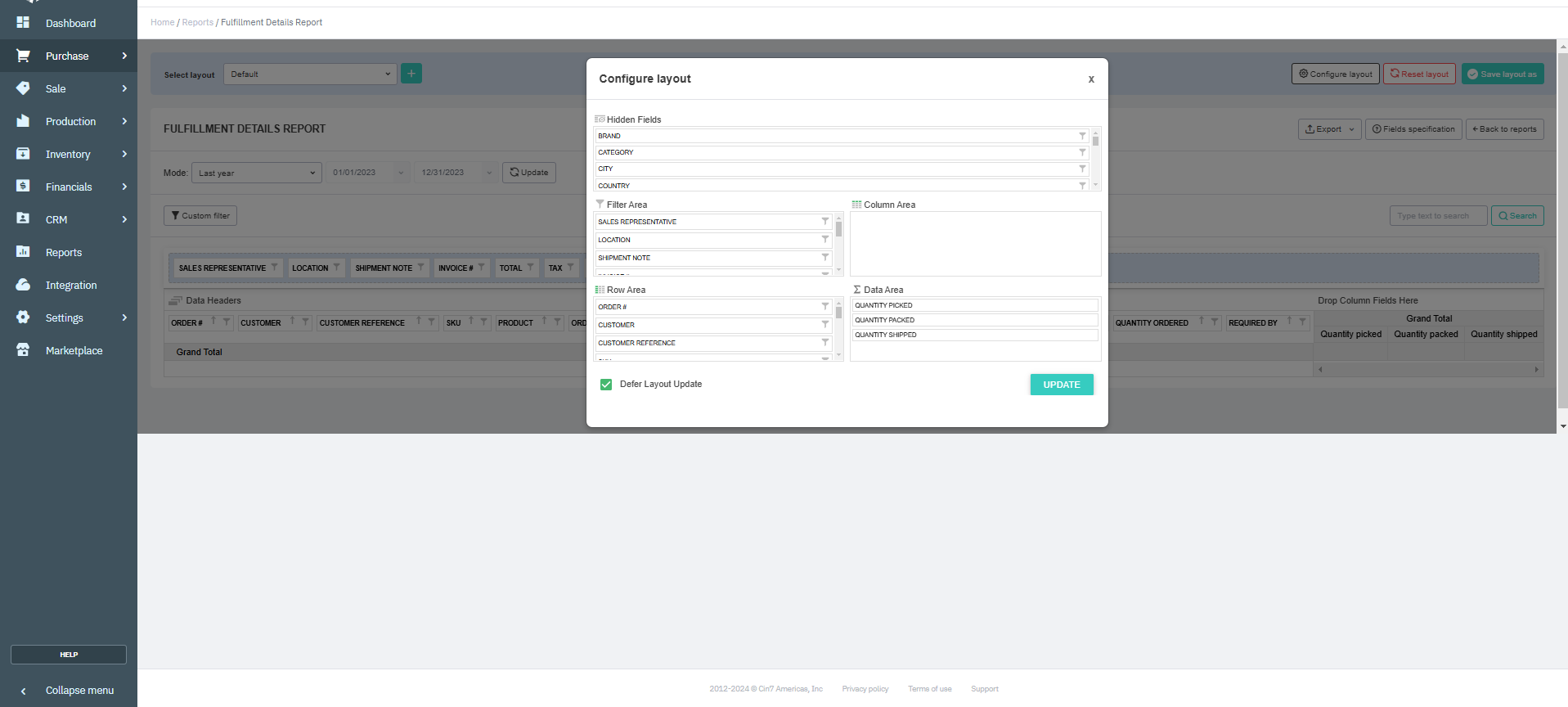The height and width of the screenshot is (707, 1568).
Task: Click the Purchase shopping cart icon
Action: (x=23, y=56)
